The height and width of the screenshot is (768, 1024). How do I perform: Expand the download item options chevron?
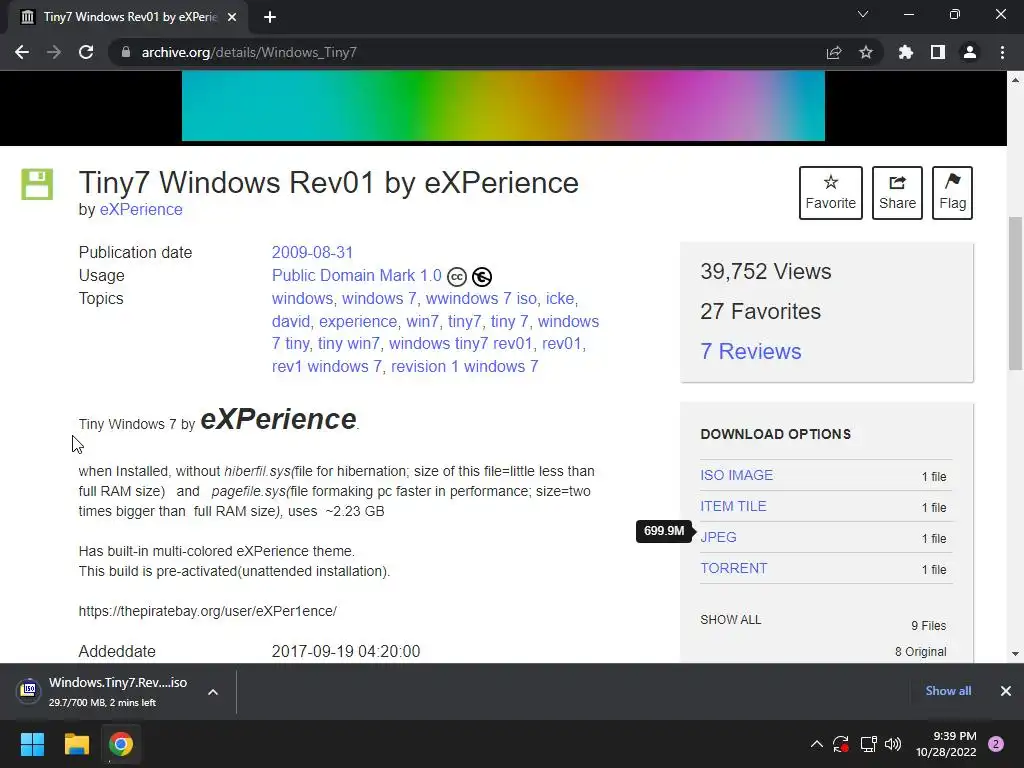tap(213, 692)
